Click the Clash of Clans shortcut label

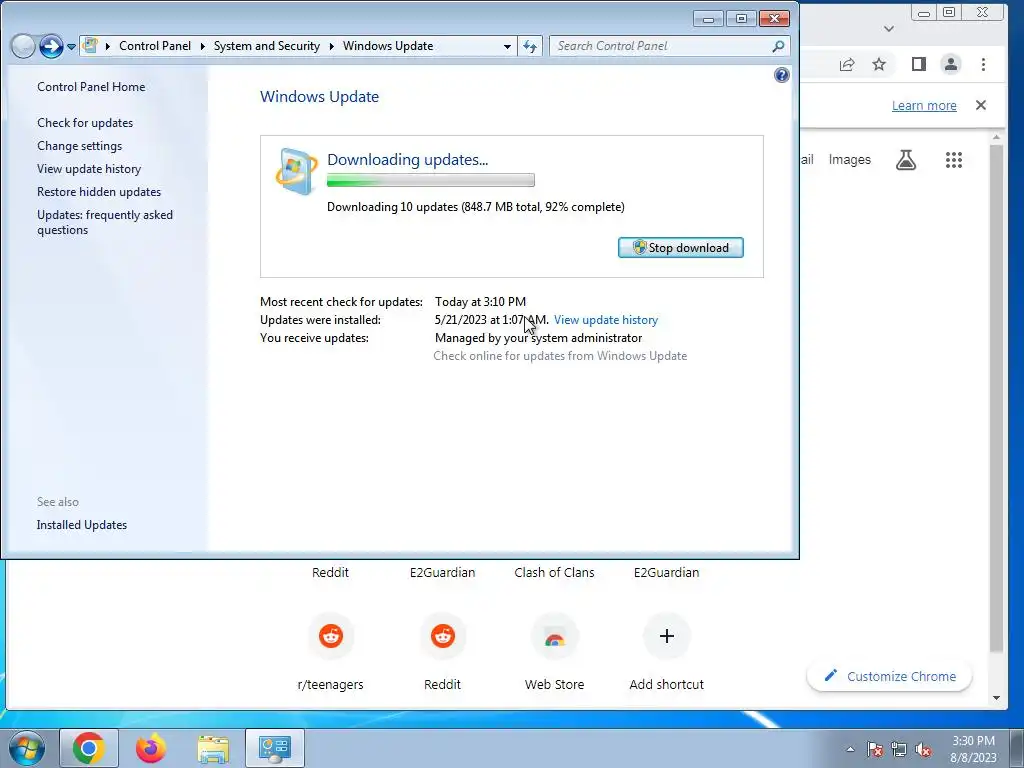tap(554, 573)
